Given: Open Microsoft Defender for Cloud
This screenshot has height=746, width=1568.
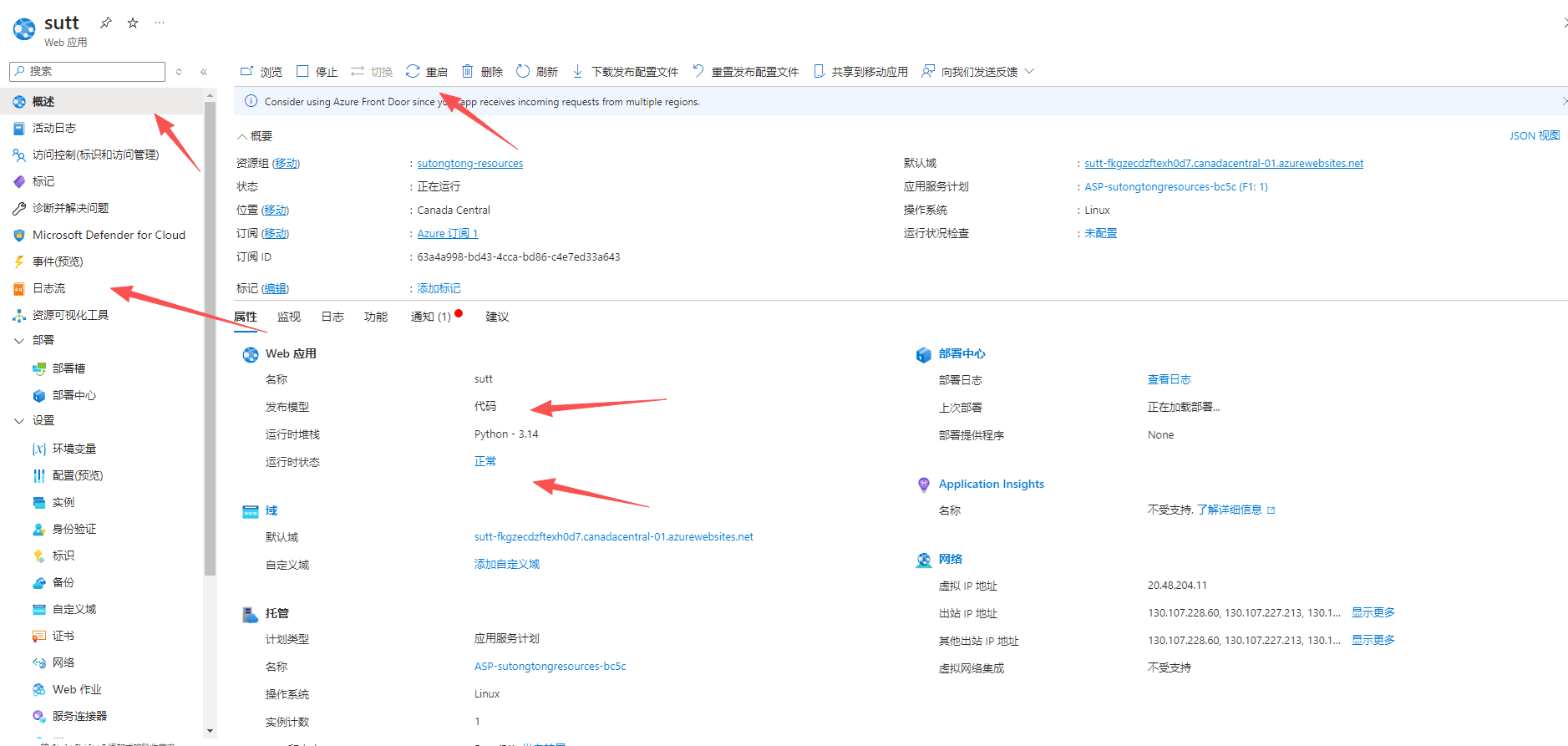Looking at the screenshot, I should [109, 235].
